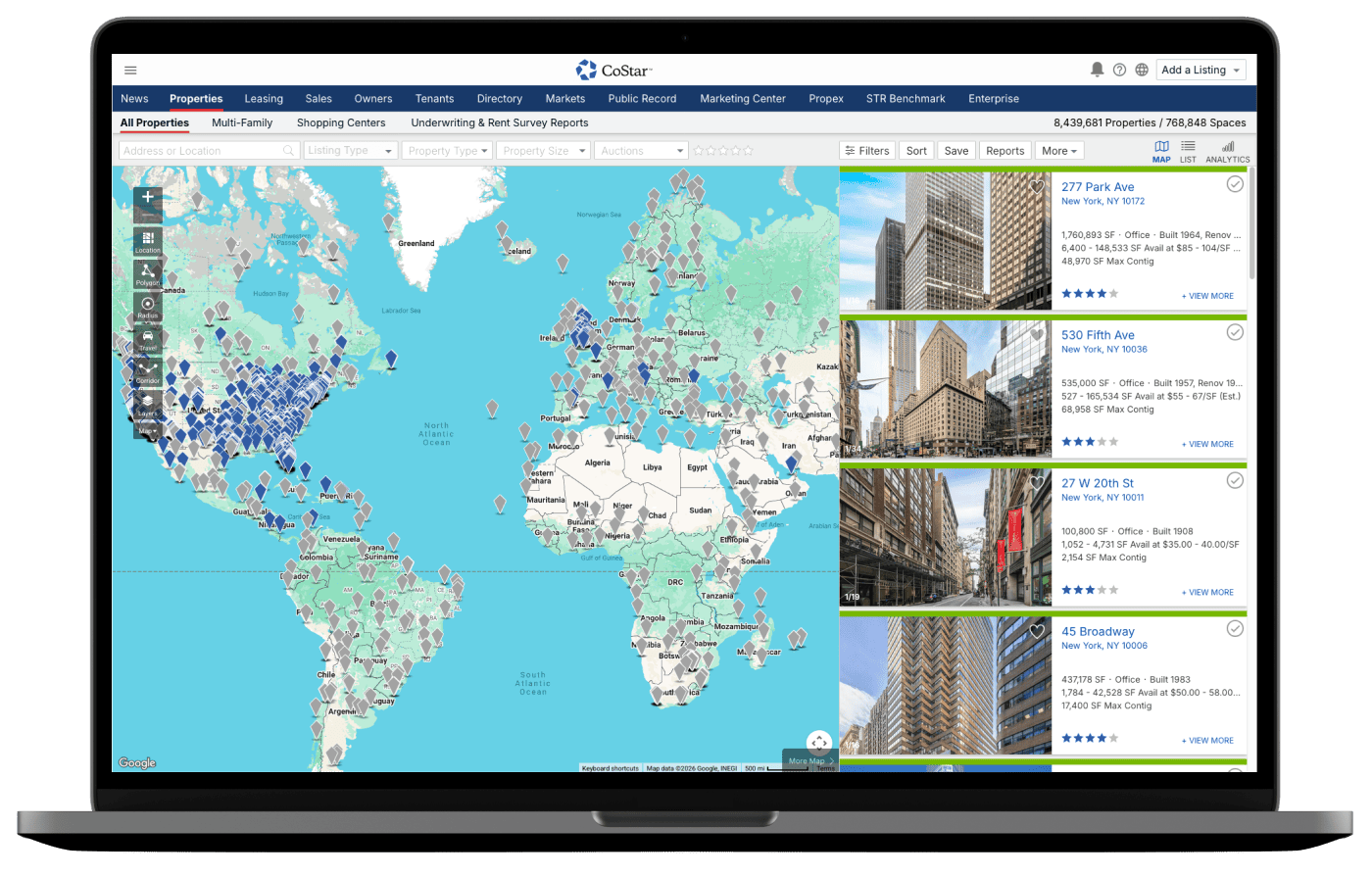
Task: Open the hamburger menu icon
Action: (x=130, y=70)
